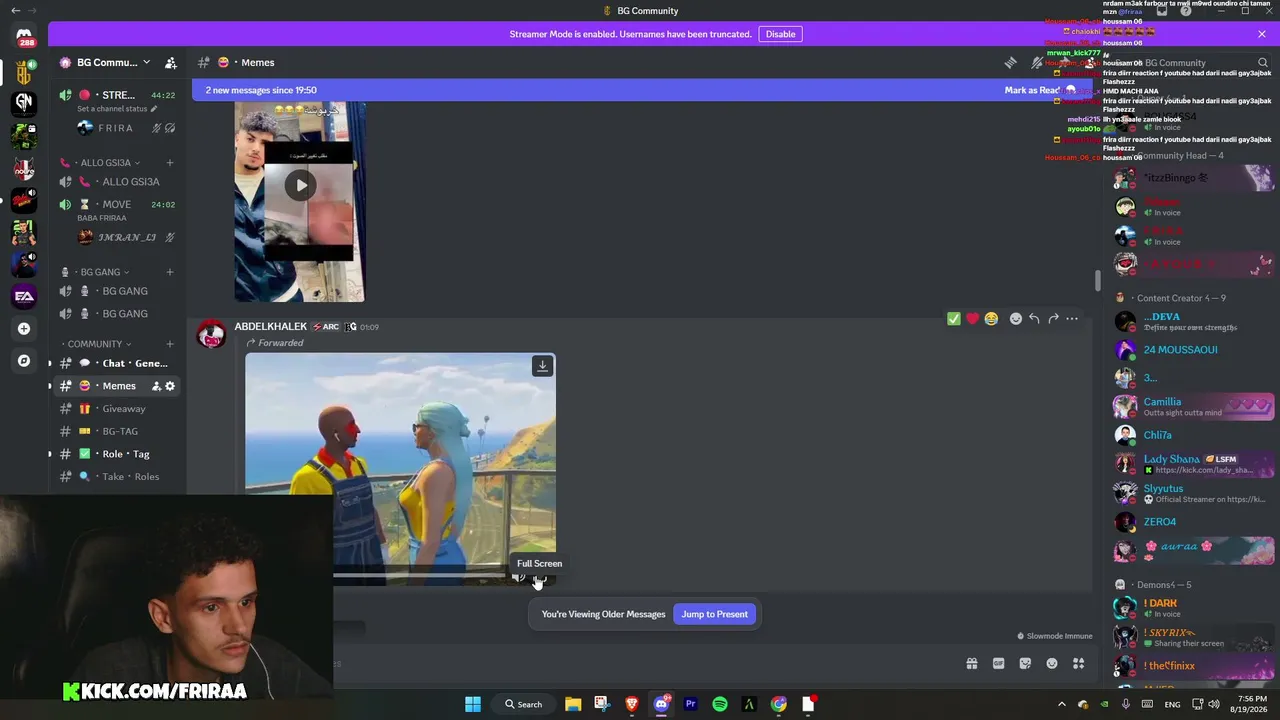Toggle fullscreen on the forwarded video
Image resolution: width=1280 pixels, height=720 pixels.
(x=539, y=577)
